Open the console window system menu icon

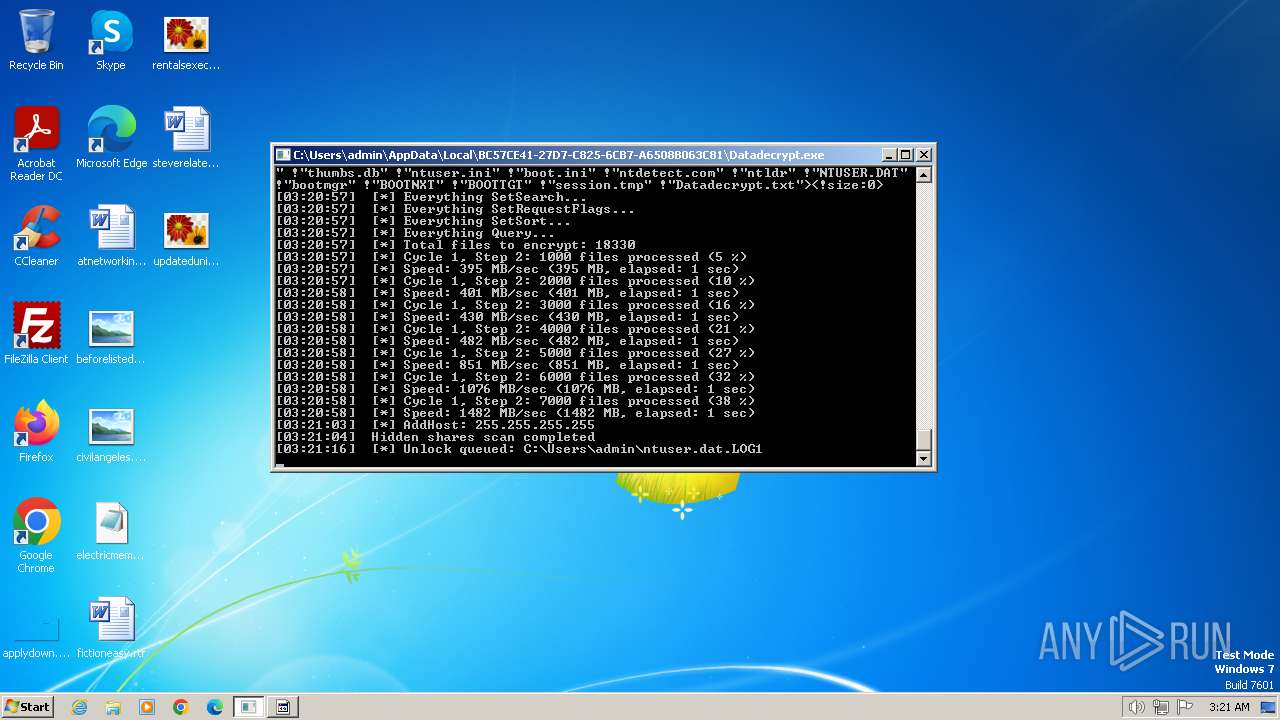point(284,155)
